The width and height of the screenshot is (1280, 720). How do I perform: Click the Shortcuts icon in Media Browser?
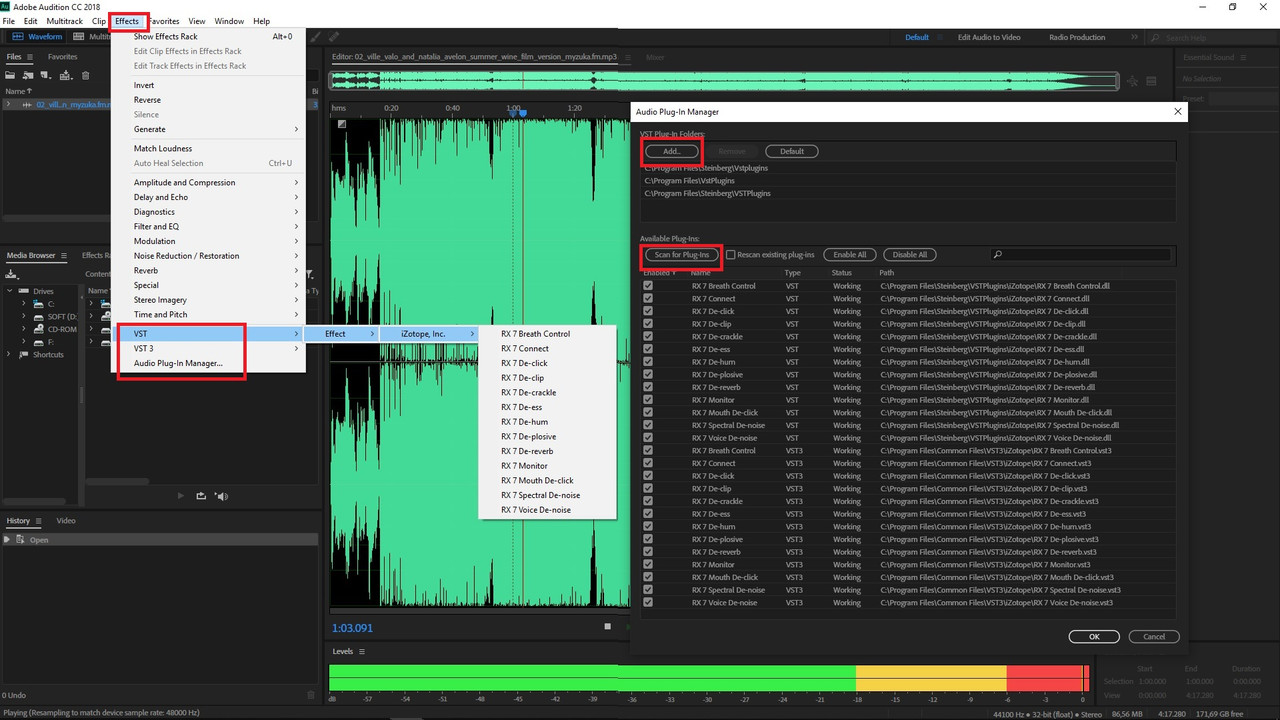26,355
